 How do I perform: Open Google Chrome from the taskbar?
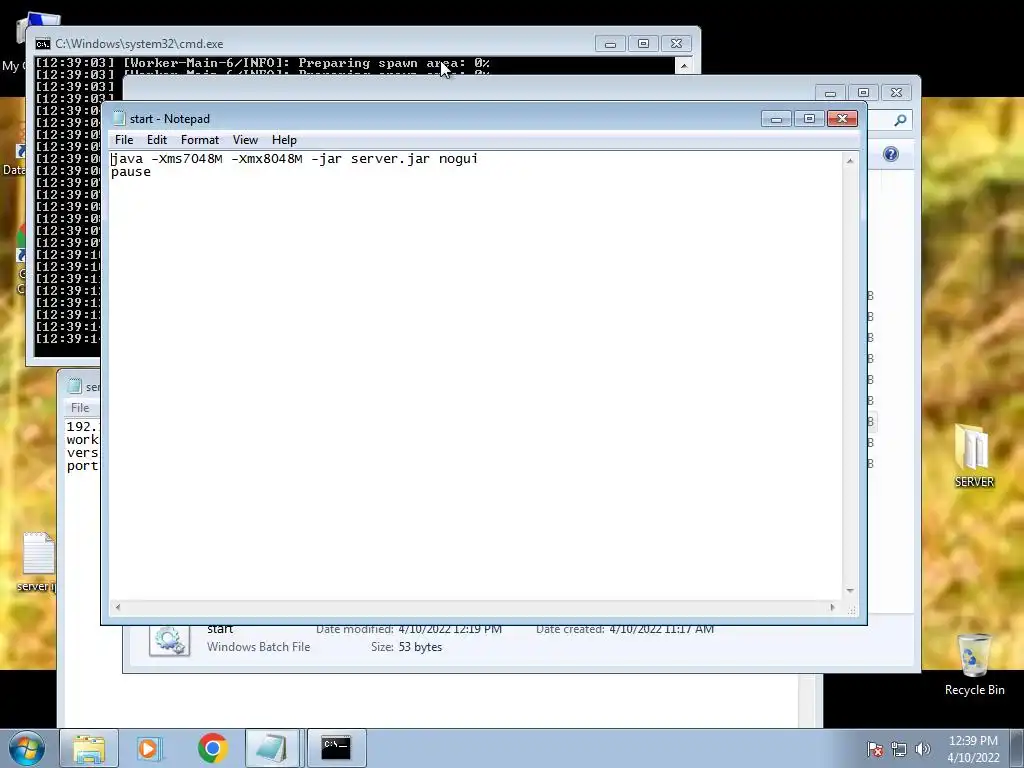pyautogui.click(x=212, y=748)
